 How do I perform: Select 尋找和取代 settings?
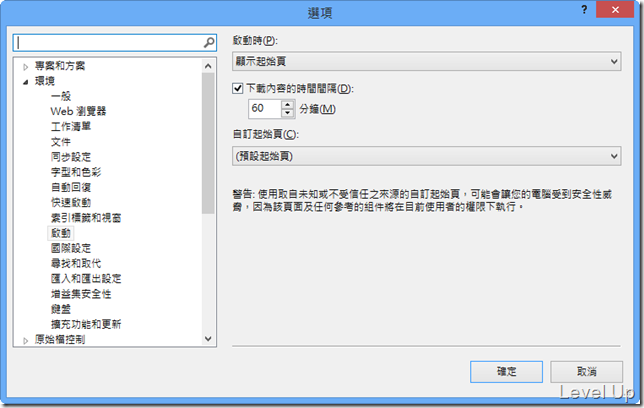point(76,263)
